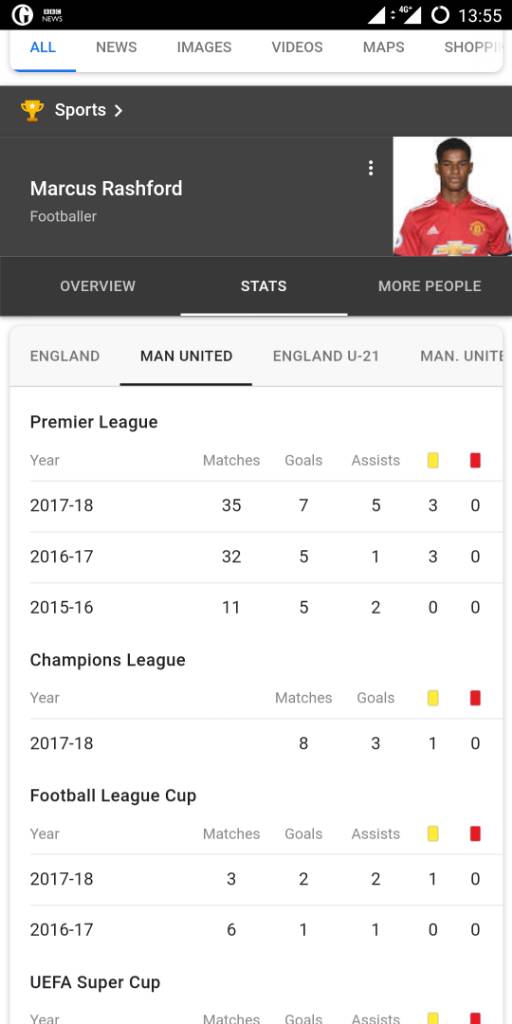The image size is (512, 1024).
Task: Show ENGLAND team stats tab
Action: pyautogui.click(x=65, y=356)
